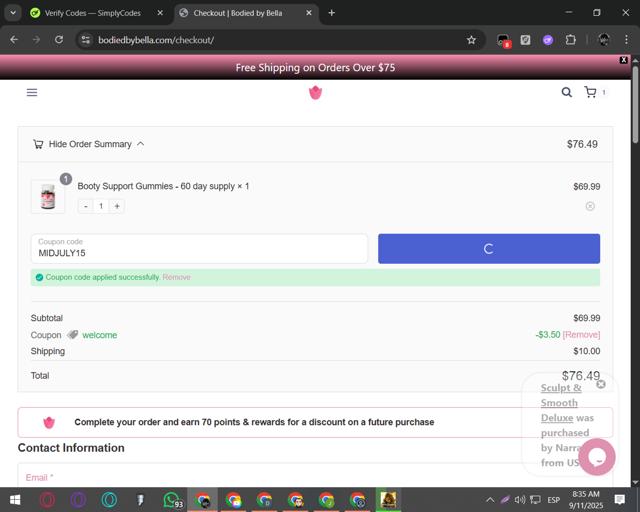Go forward with the browser arrow
640x512 pixels.
point(36,40)
